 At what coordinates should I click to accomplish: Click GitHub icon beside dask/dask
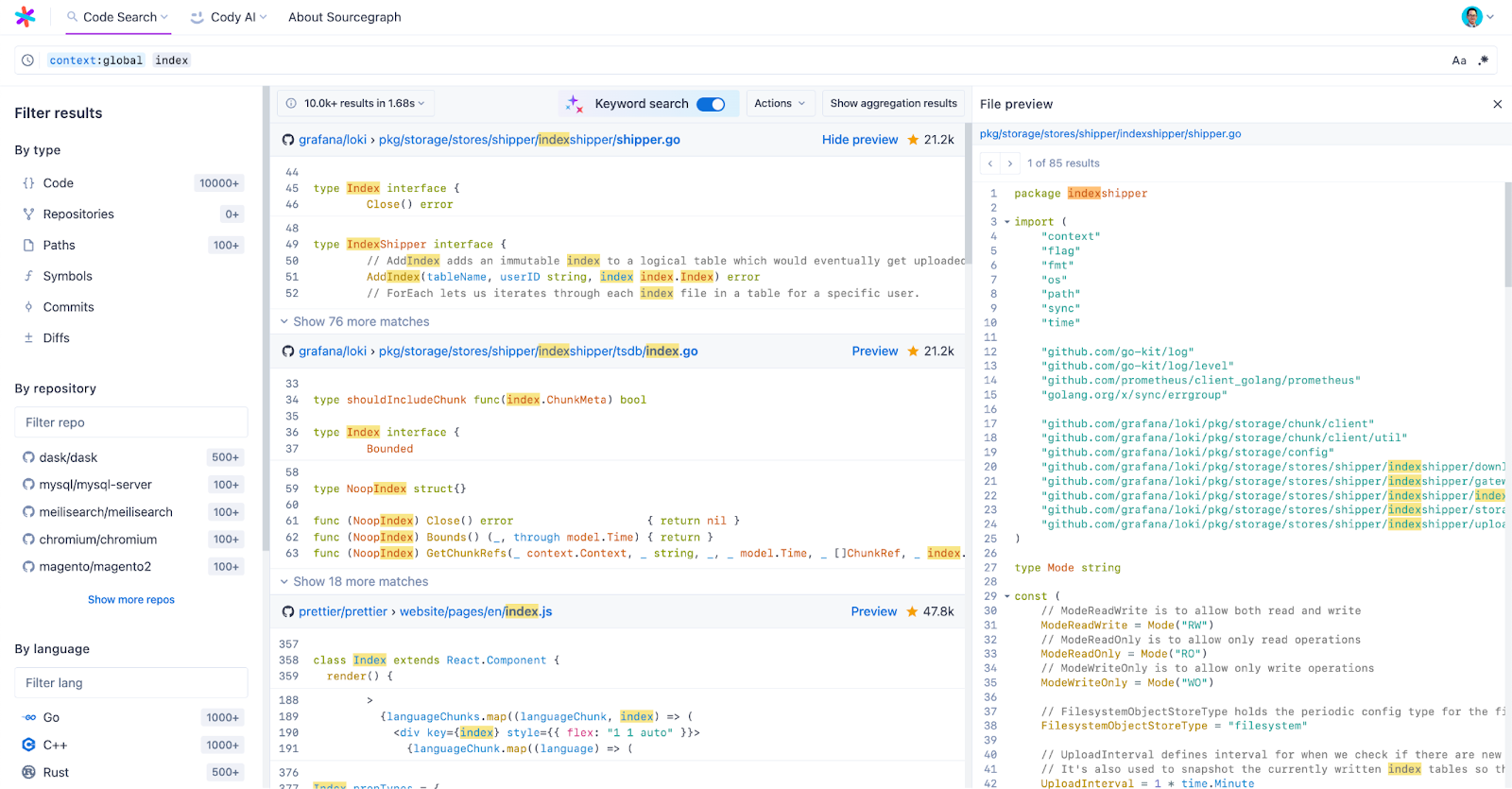pos(29,457)
